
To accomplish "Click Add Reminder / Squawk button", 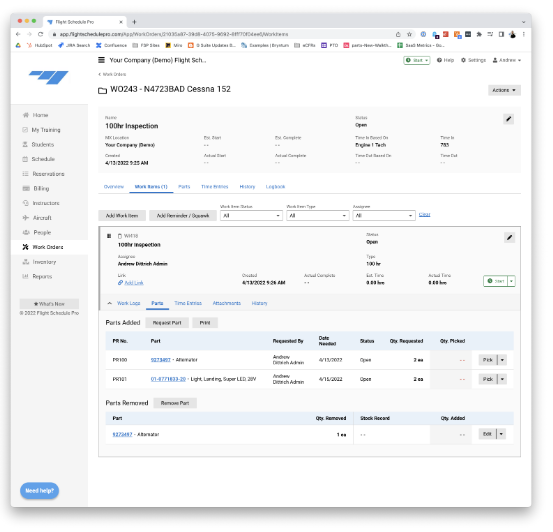I will tap(183, 216).
